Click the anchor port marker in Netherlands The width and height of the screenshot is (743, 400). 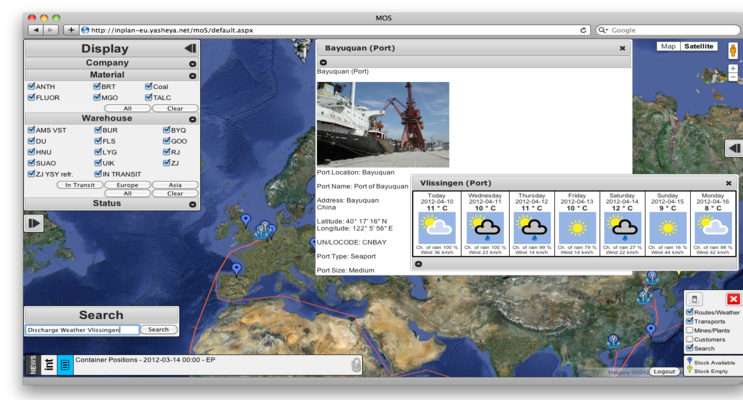263,230
